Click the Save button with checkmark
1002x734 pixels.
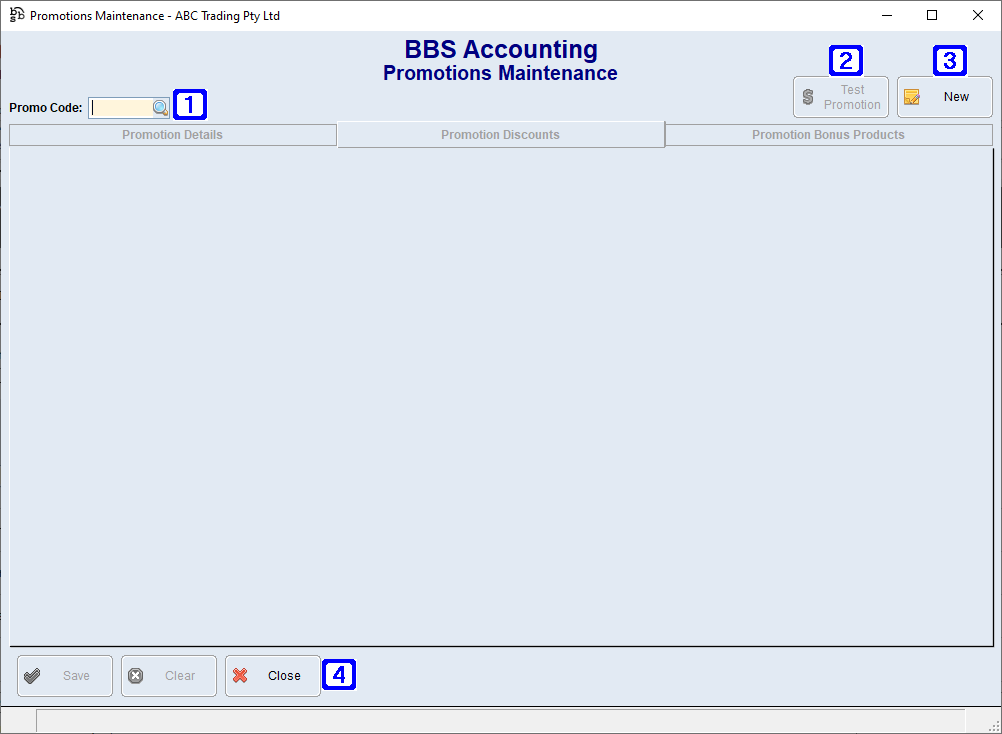click(x=65, y=676)
